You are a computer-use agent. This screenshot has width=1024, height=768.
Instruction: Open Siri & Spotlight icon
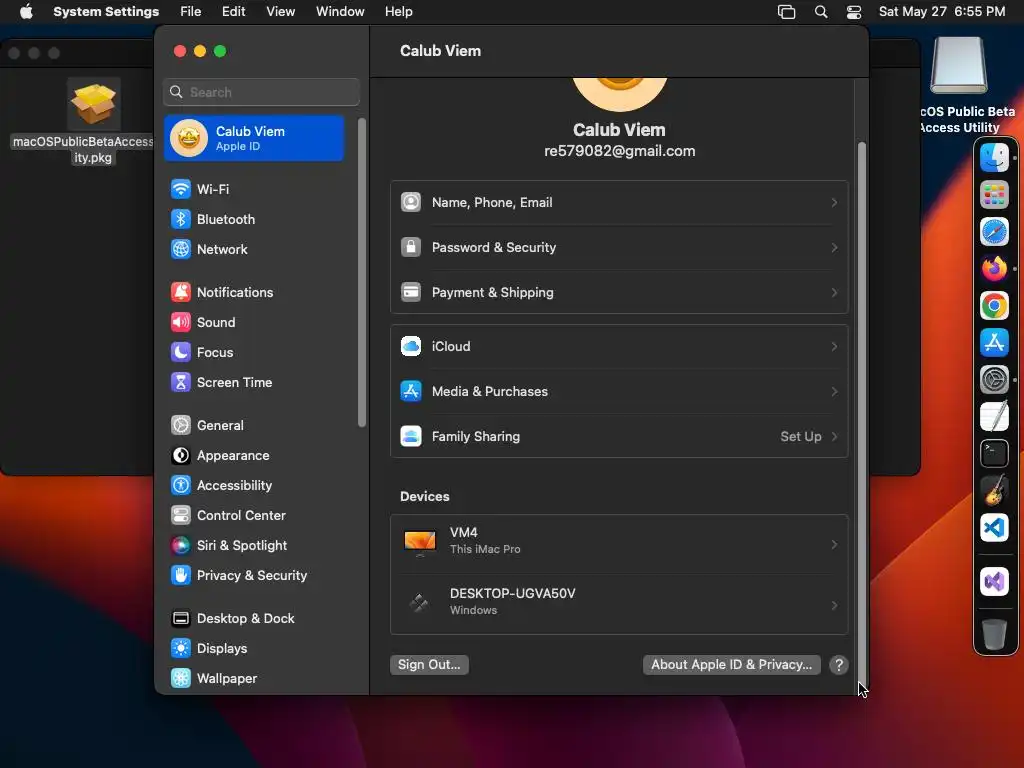(x=181, y=546)
